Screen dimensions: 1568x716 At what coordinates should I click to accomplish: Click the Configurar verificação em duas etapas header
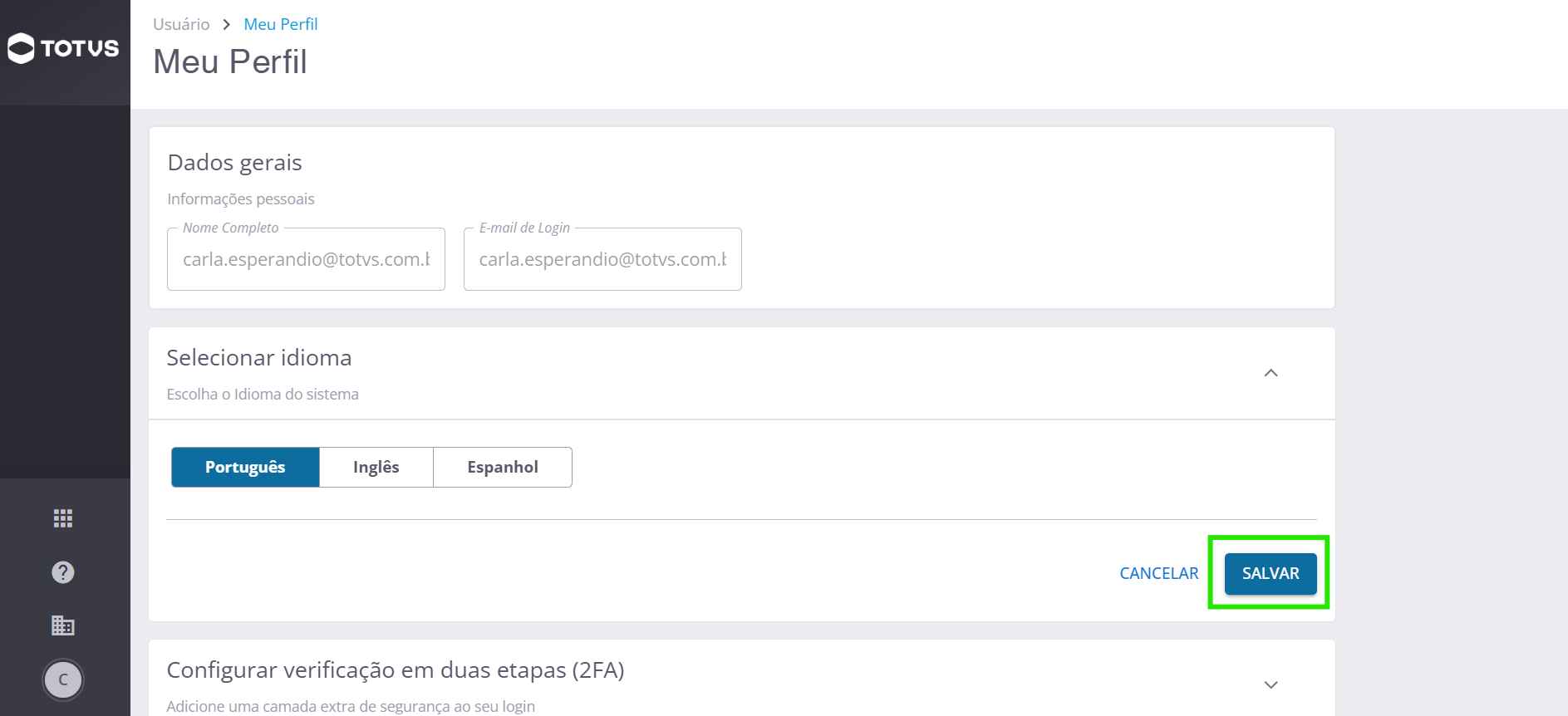point(396,669)
